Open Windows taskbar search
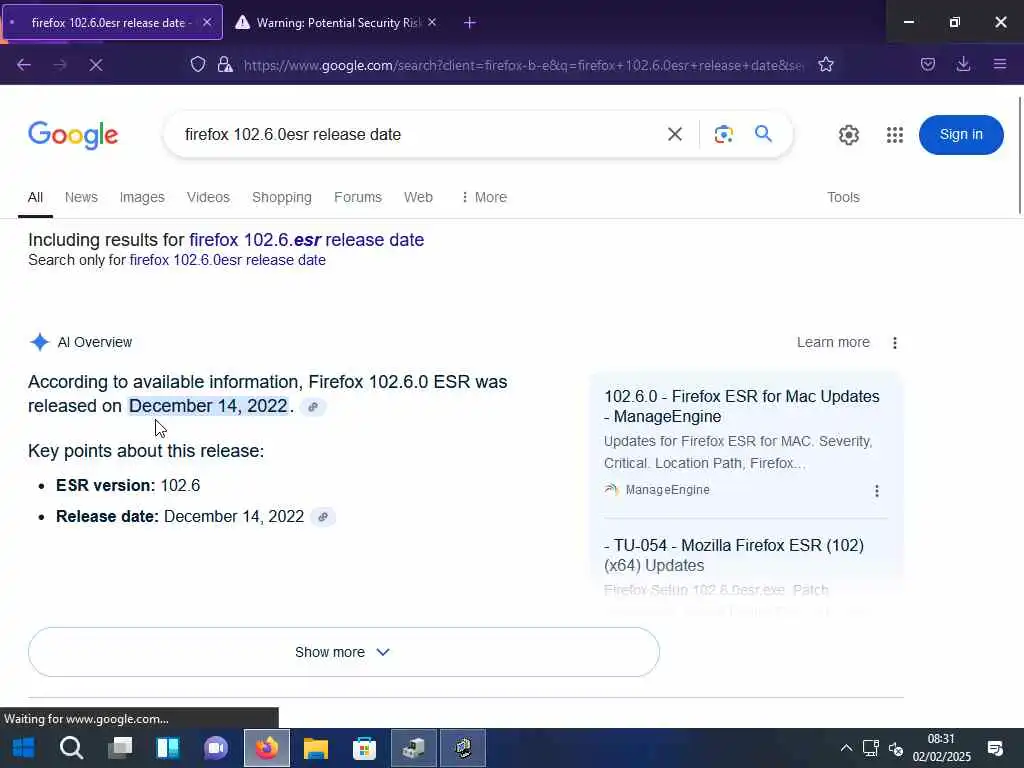 click(71, 748)
